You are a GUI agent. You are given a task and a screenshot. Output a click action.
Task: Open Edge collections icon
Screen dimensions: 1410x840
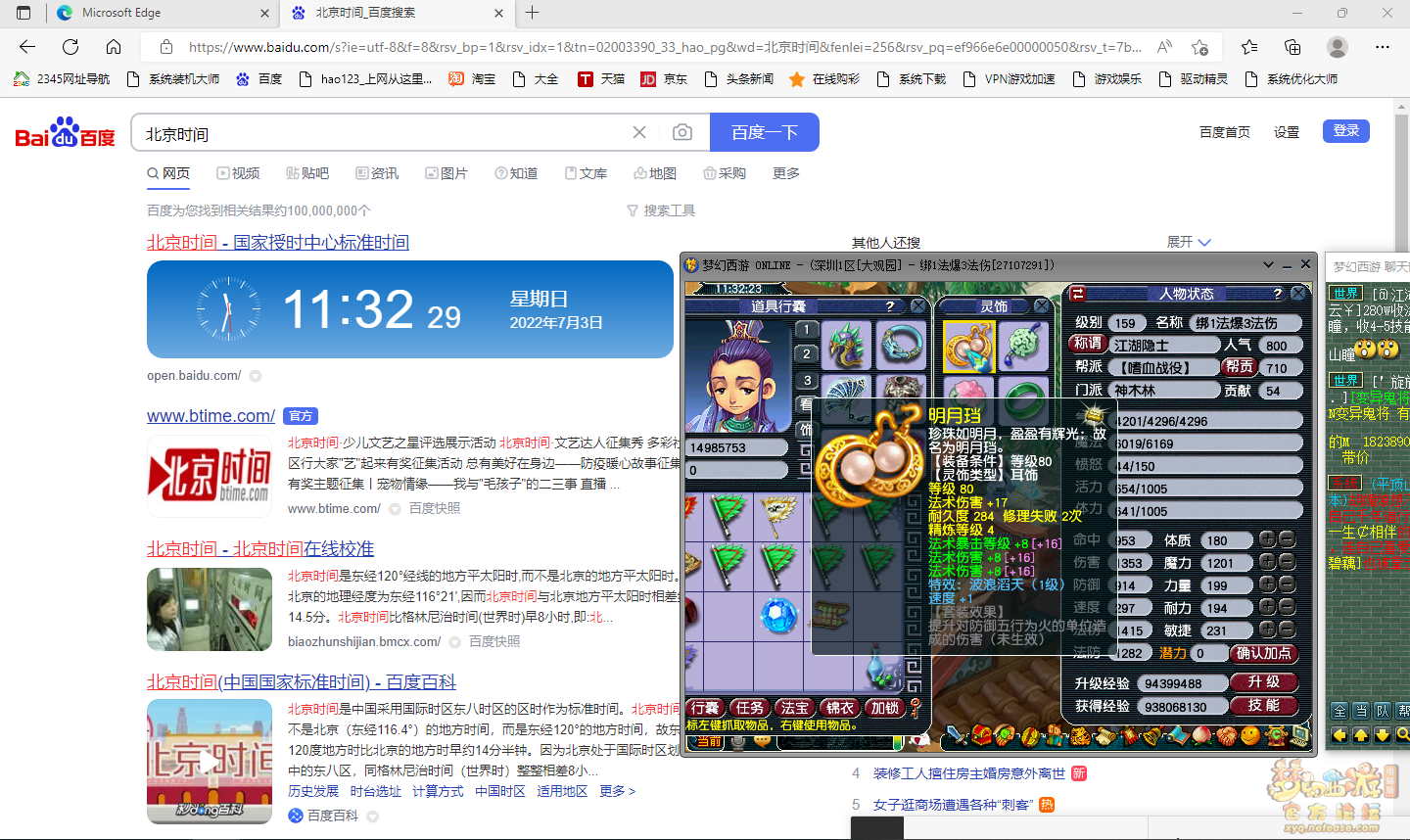tap(1292, 47)
